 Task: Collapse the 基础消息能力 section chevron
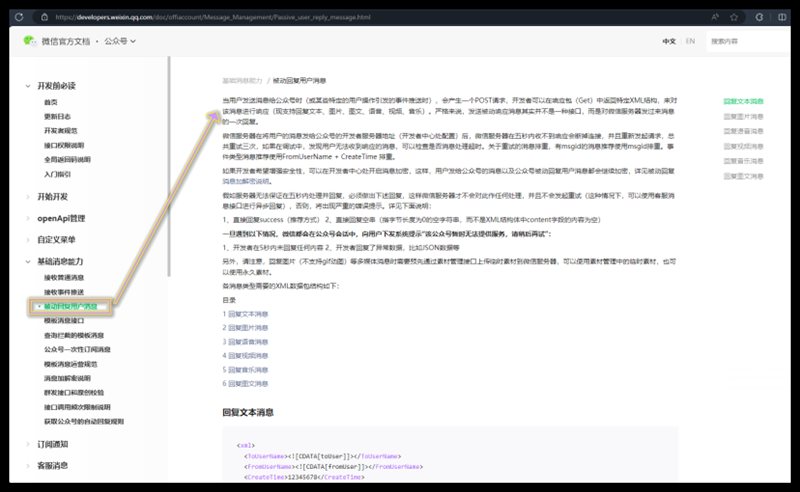(28, 261)
